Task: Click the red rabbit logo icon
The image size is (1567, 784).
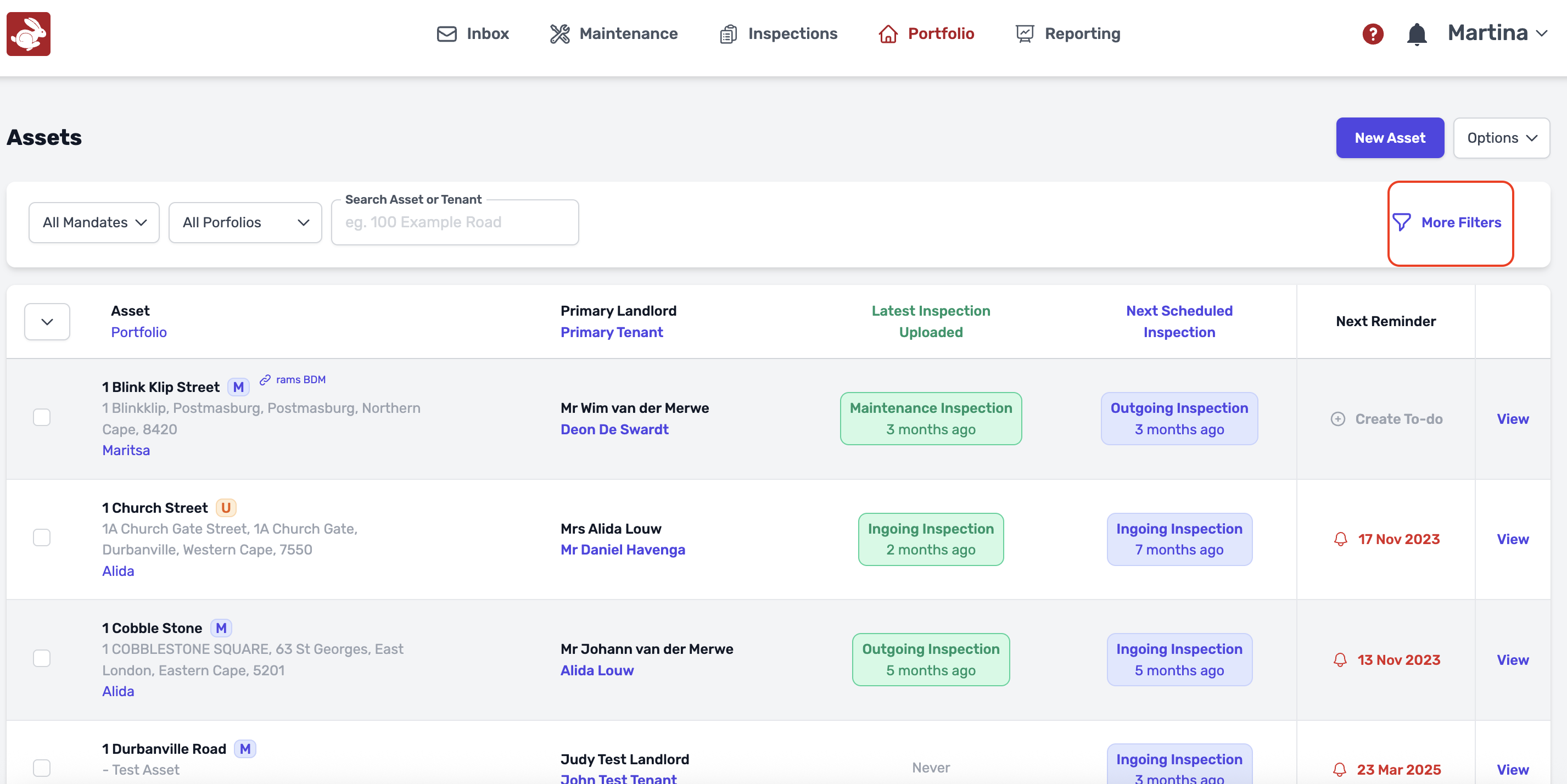Action: tap(29, 34)
